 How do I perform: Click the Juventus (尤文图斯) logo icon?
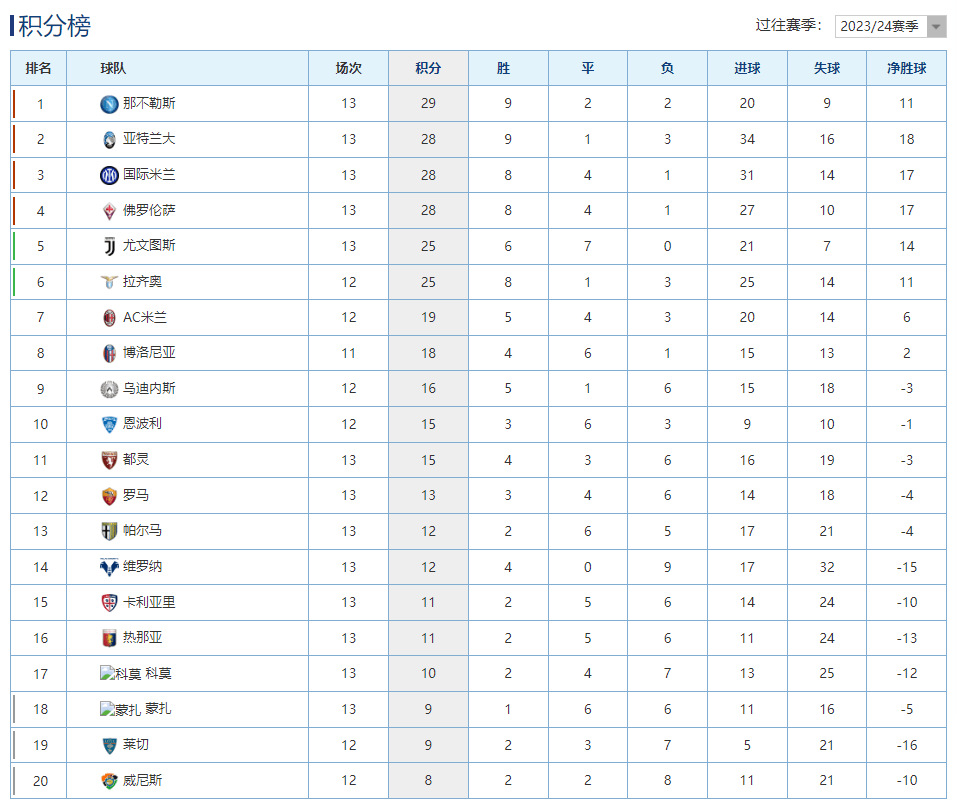[109, 246]
